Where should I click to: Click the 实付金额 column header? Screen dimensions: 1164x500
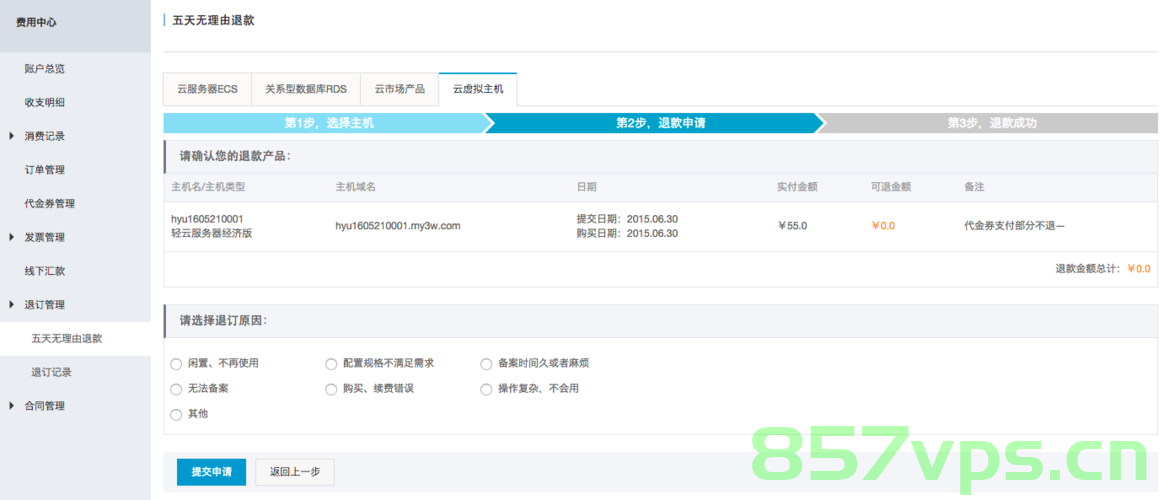(x=797, y=187)
